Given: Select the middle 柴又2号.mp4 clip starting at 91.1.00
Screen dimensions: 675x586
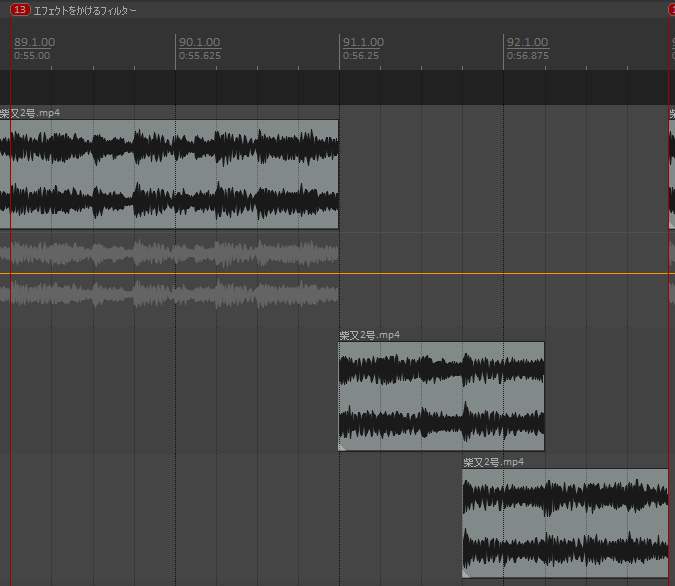Looking at the screenshot, I should 441,396.
